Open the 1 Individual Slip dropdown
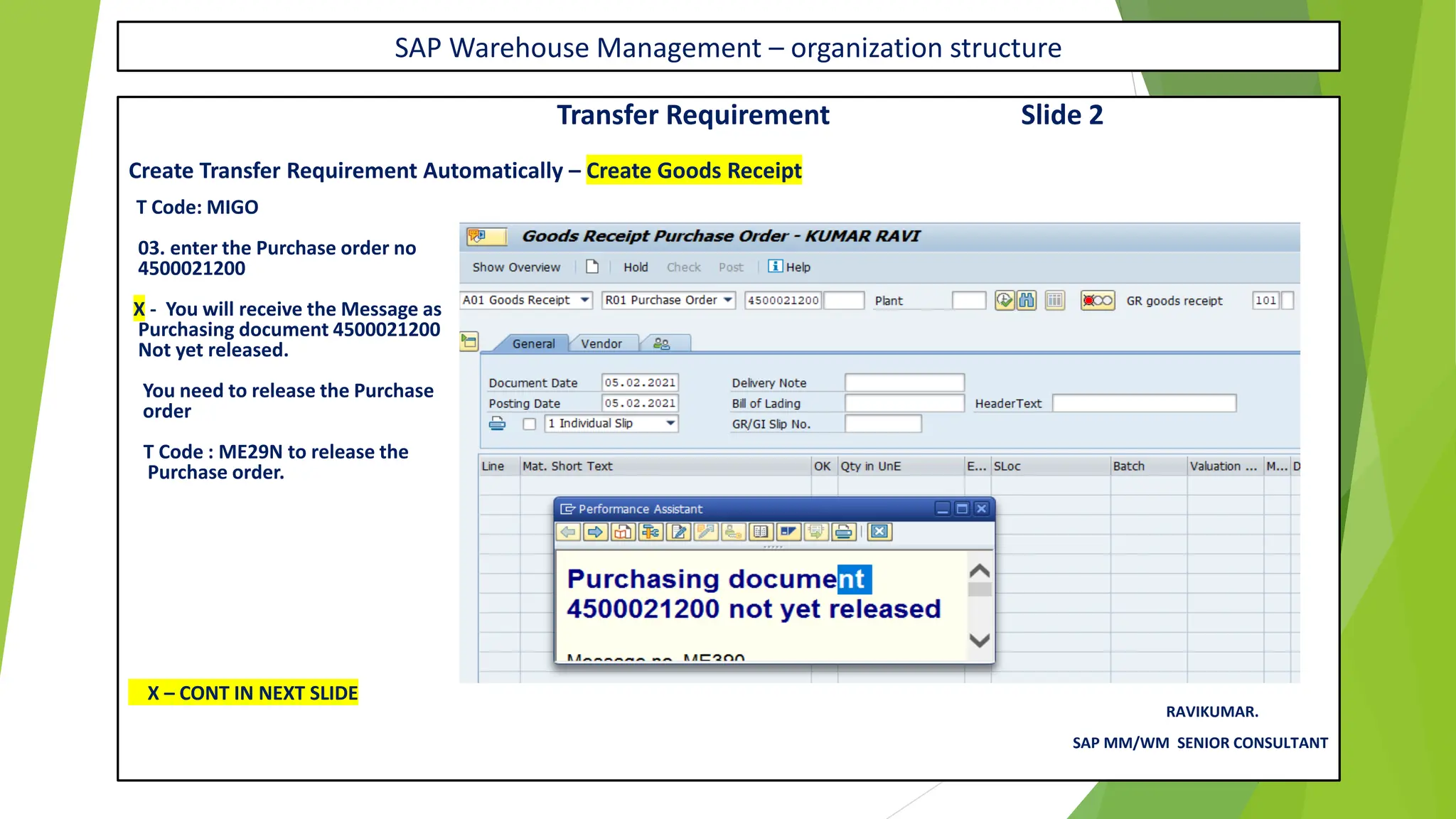This screenshot has height=819, width=1456. pos(670,423)
